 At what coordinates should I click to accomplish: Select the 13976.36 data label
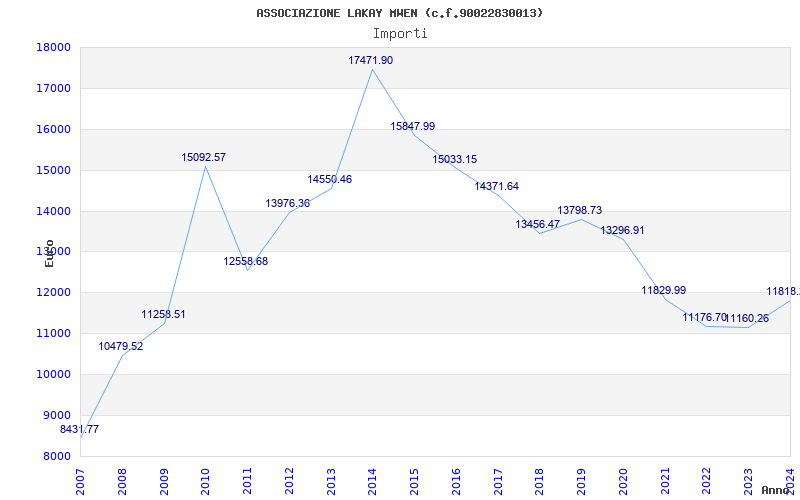287,203
